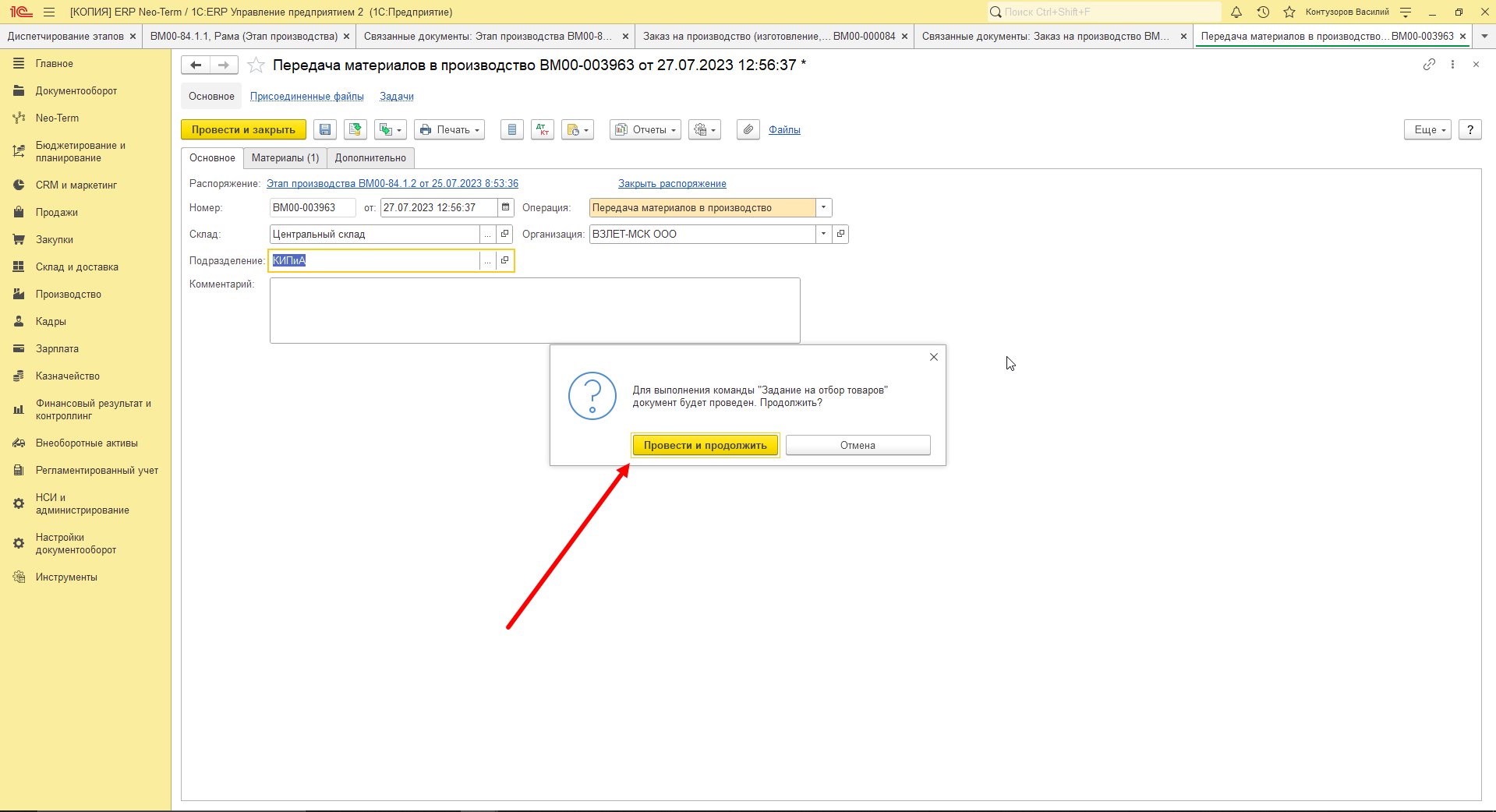This screenshot has width=1496, height=812.
Task: Click the post document icon next to save
Action: pyautogui.click(x=355, y=130)
